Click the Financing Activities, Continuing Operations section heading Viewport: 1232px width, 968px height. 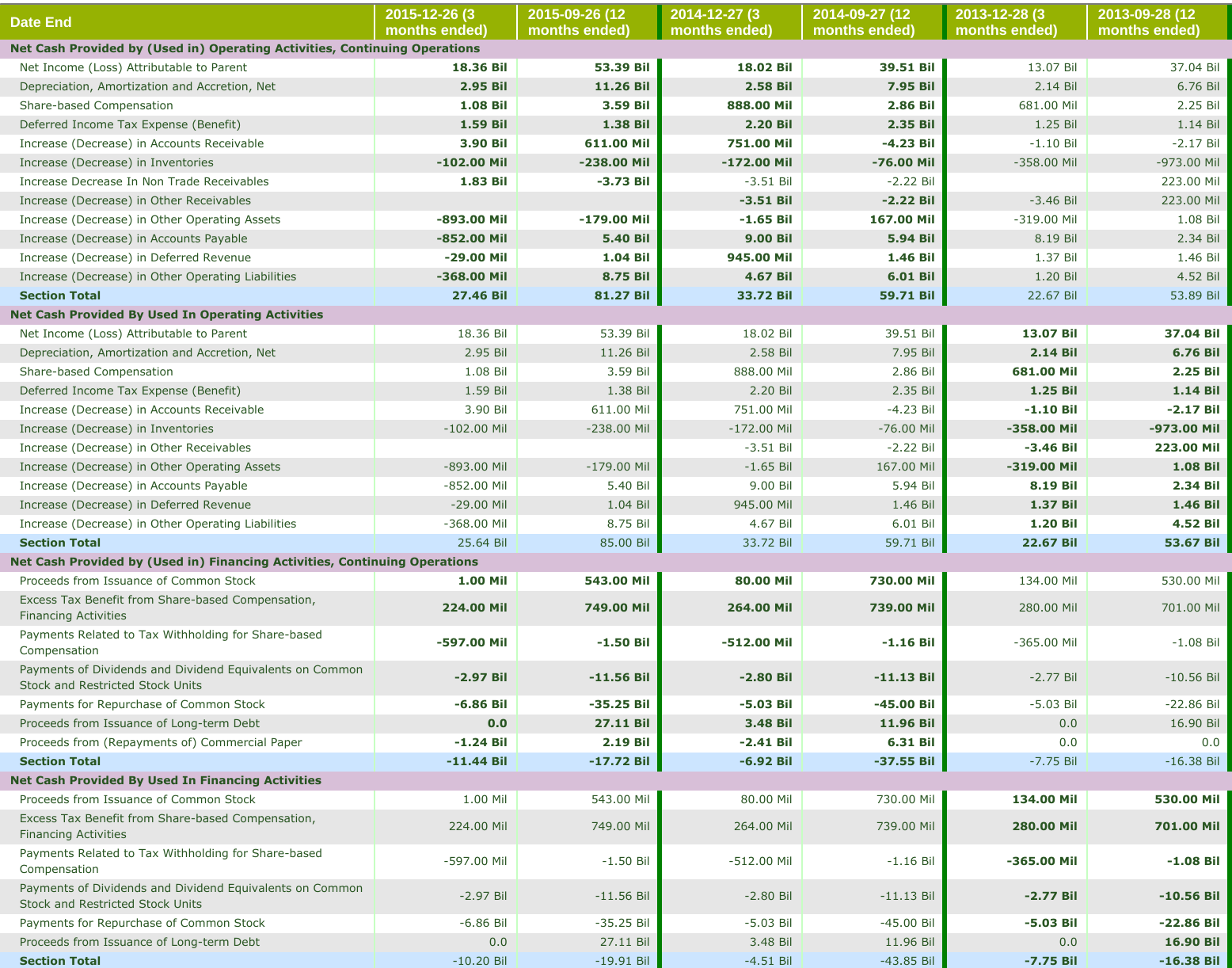pyautogui.click(x=244, y=562)
